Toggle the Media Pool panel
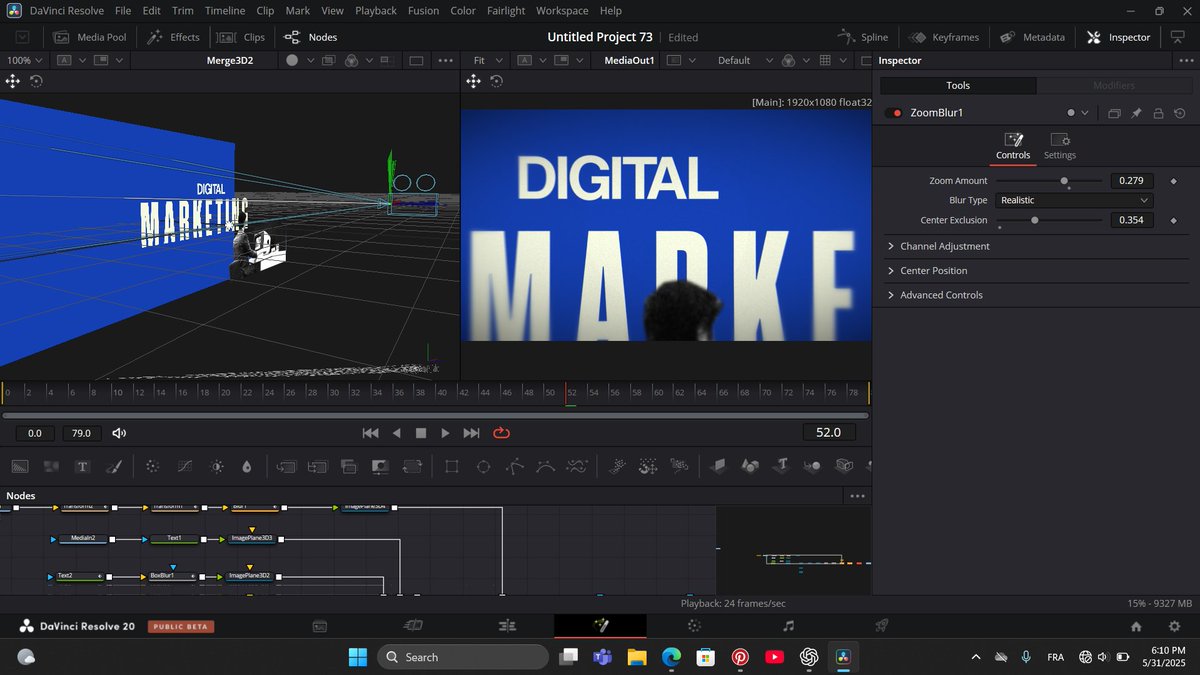This screenshot has width=1200, height=675. click(x=90, y=37)
